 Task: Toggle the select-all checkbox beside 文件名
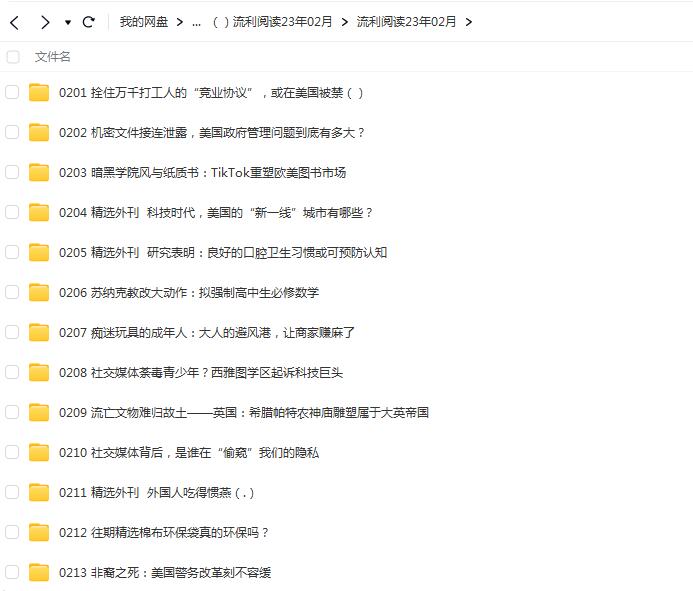tap(13, 57)
